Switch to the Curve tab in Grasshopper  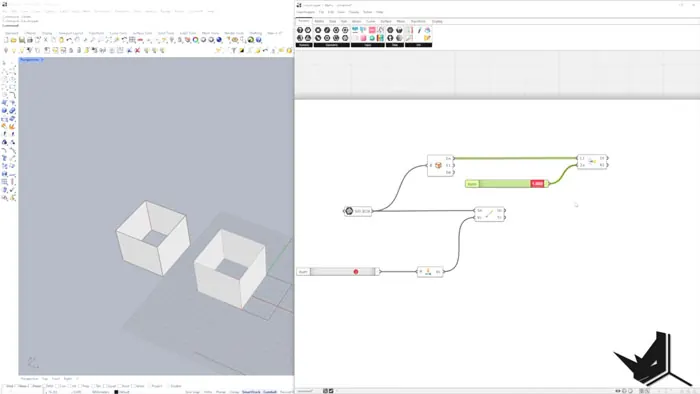371,21
